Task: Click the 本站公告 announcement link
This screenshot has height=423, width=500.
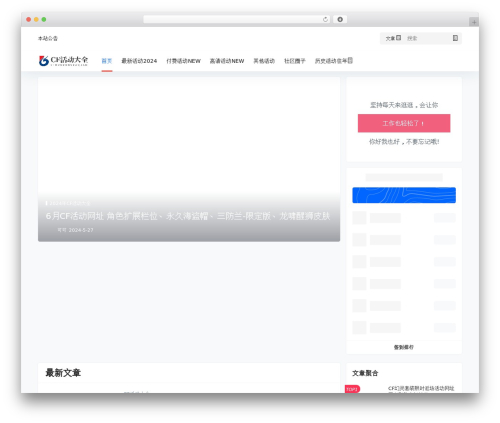Action: [x=48, y=38]
